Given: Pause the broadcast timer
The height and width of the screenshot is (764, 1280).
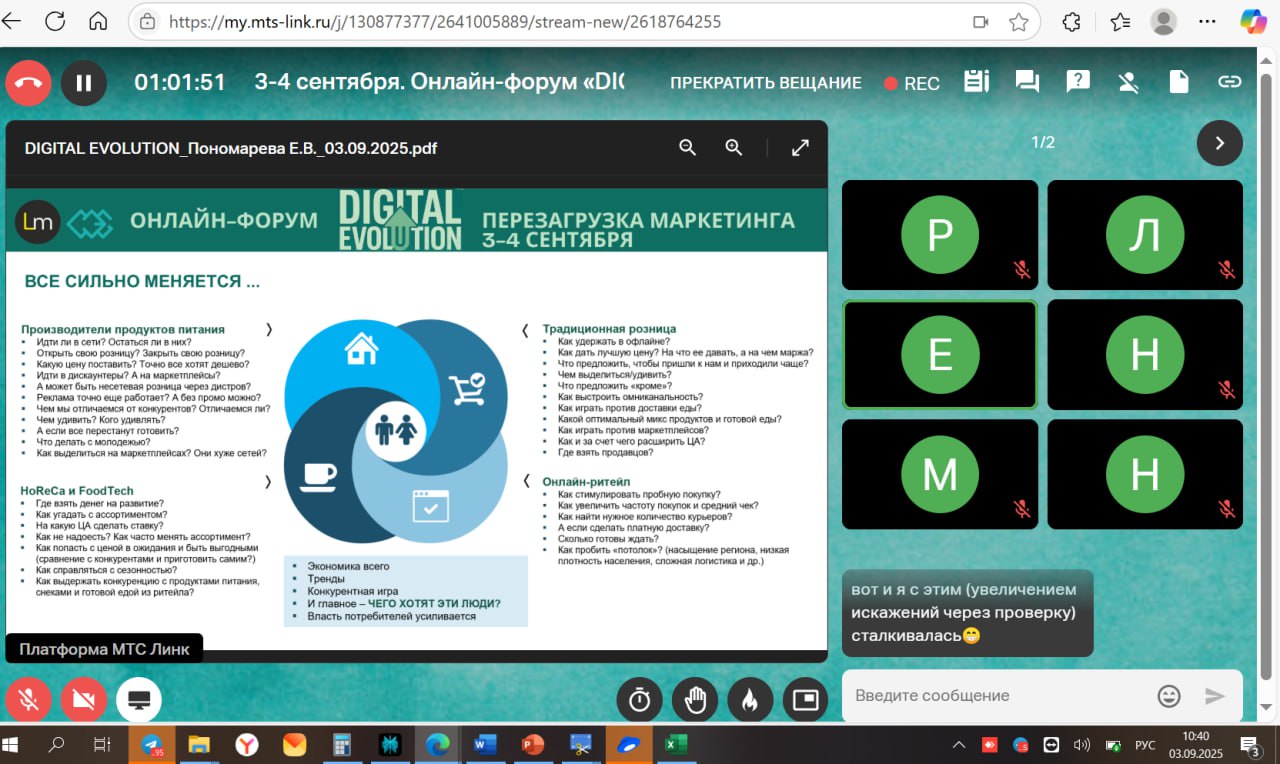Looking at the screenshot, I should pyautogui.click(x=84, y=83).
